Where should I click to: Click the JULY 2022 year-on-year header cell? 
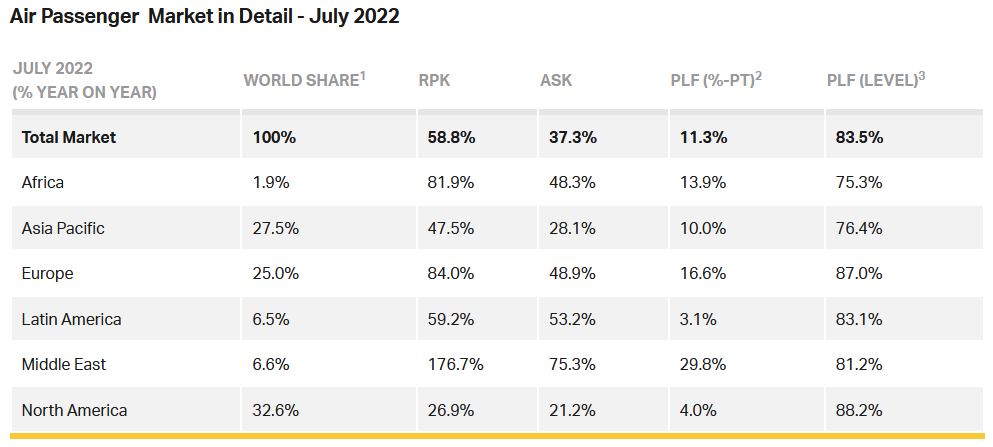(x=84, y=80)
